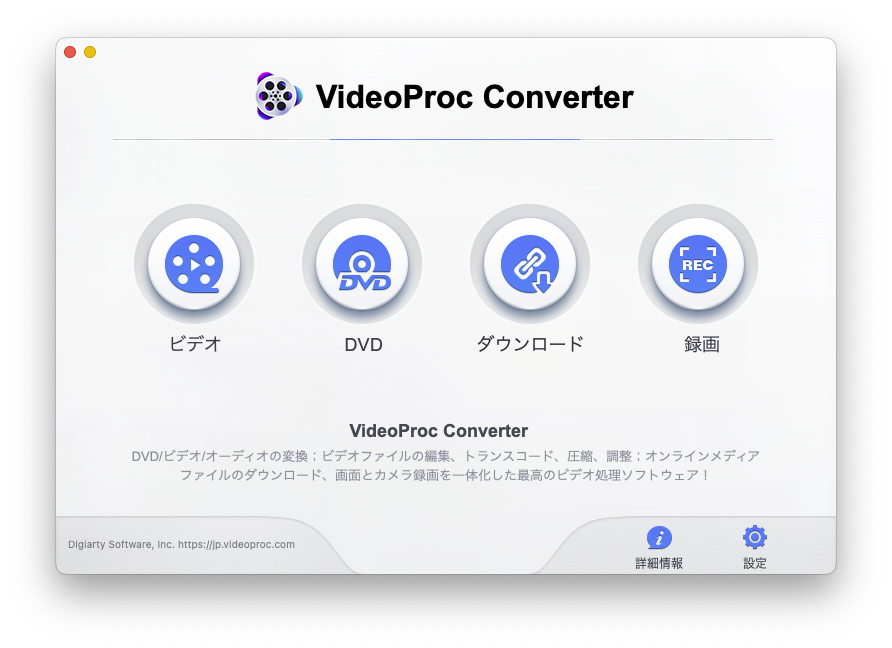
Task: Click the VideoProc logo icon in header
Action: pos(278,96)
